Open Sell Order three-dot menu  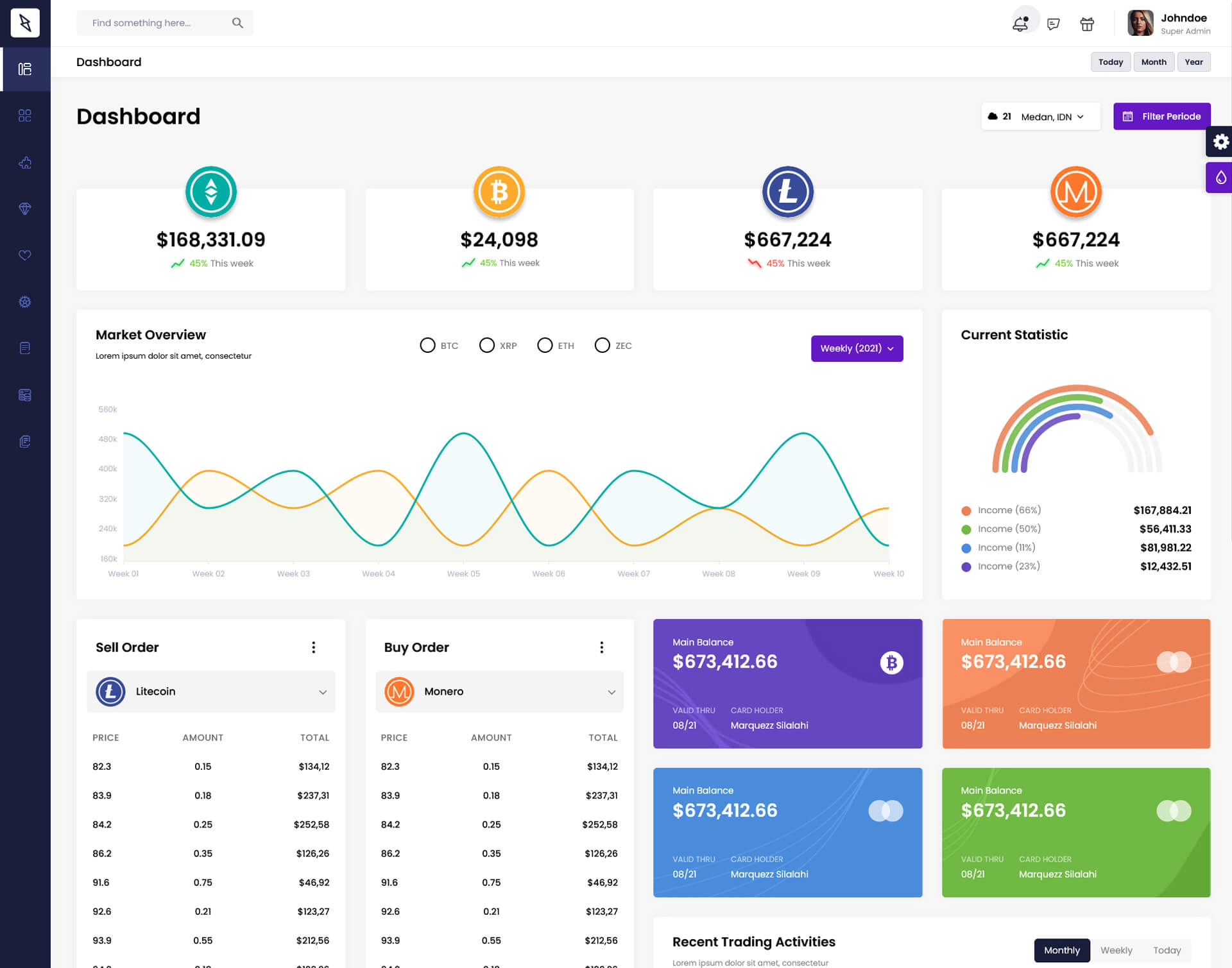point(313,647)
